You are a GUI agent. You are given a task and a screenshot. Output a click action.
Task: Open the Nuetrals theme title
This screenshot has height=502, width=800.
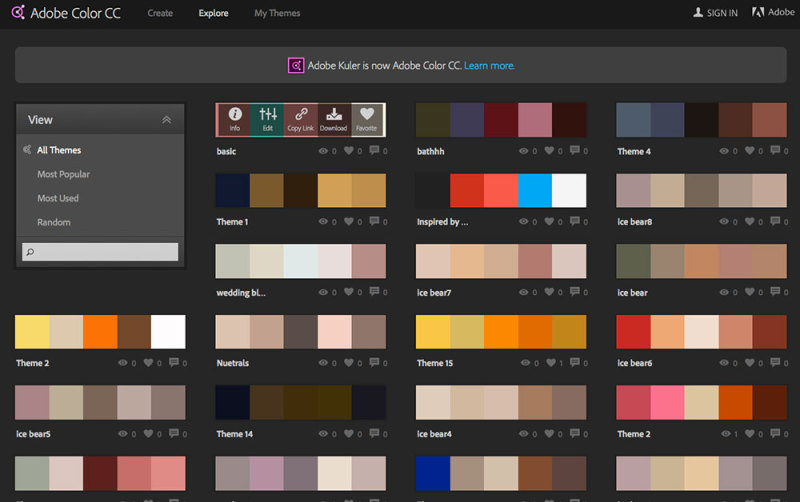point(233,363)
